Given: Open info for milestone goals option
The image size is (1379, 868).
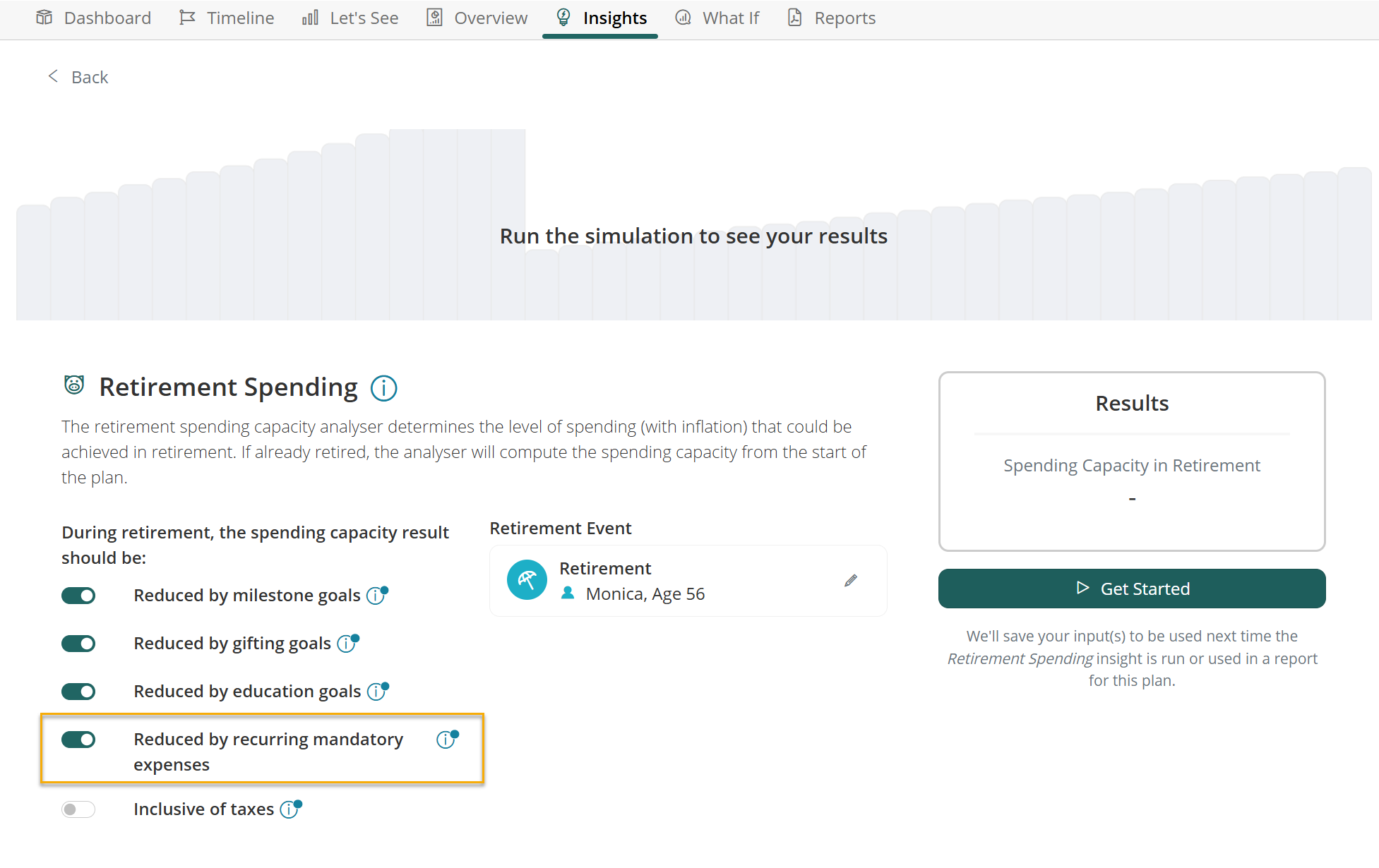Looking at the screenshot, I should coord(376,596).
